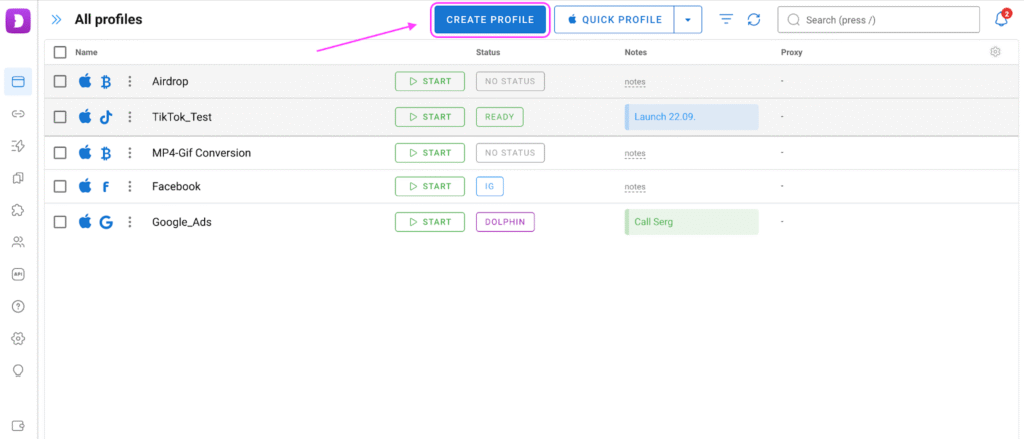Open the help question mark icon

18,306
